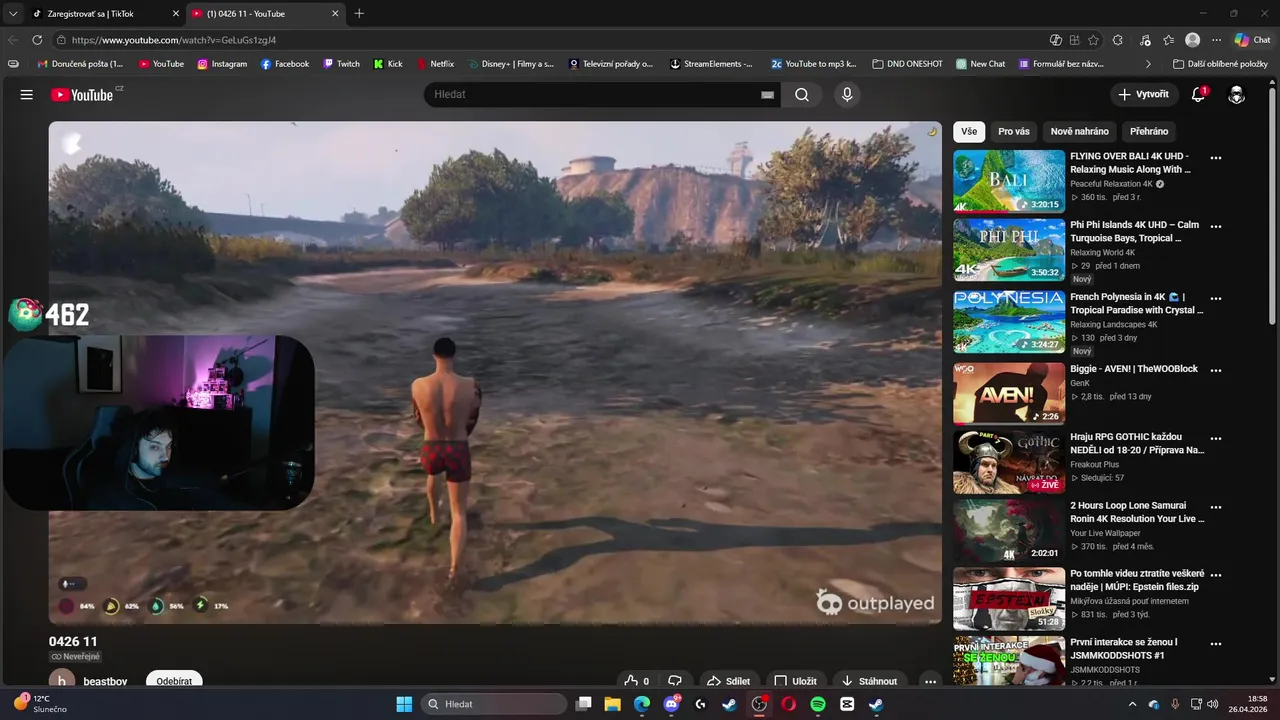Image resolution: width=1280 pixels, height=720 pixels.
Task: Reload the page with refresh icon
Action: 37,40
